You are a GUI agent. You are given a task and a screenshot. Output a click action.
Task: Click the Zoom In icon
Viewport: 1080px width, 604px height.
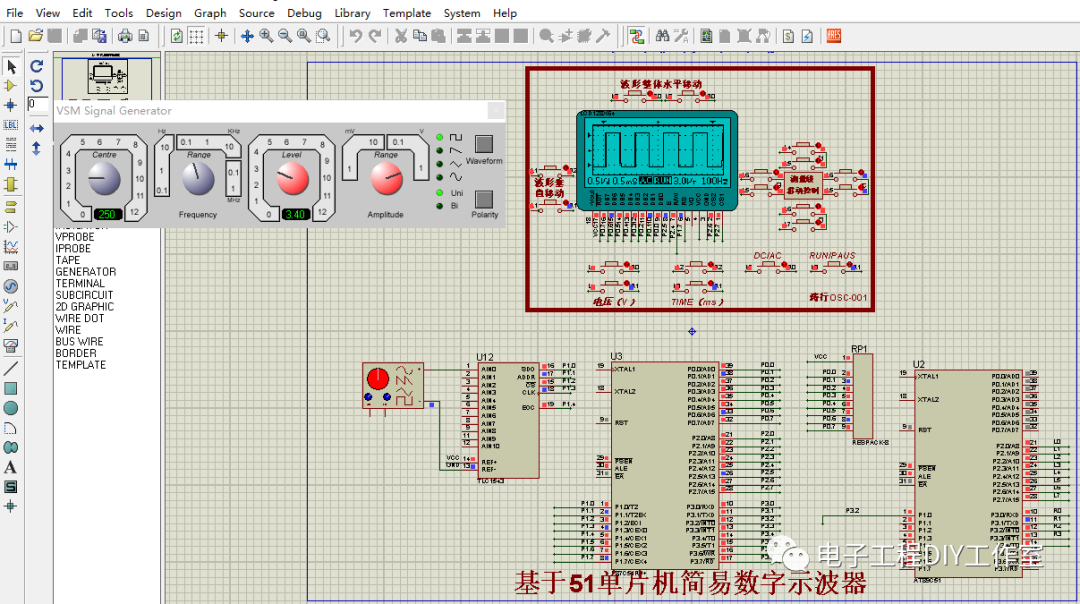click(x=266, y=36)
